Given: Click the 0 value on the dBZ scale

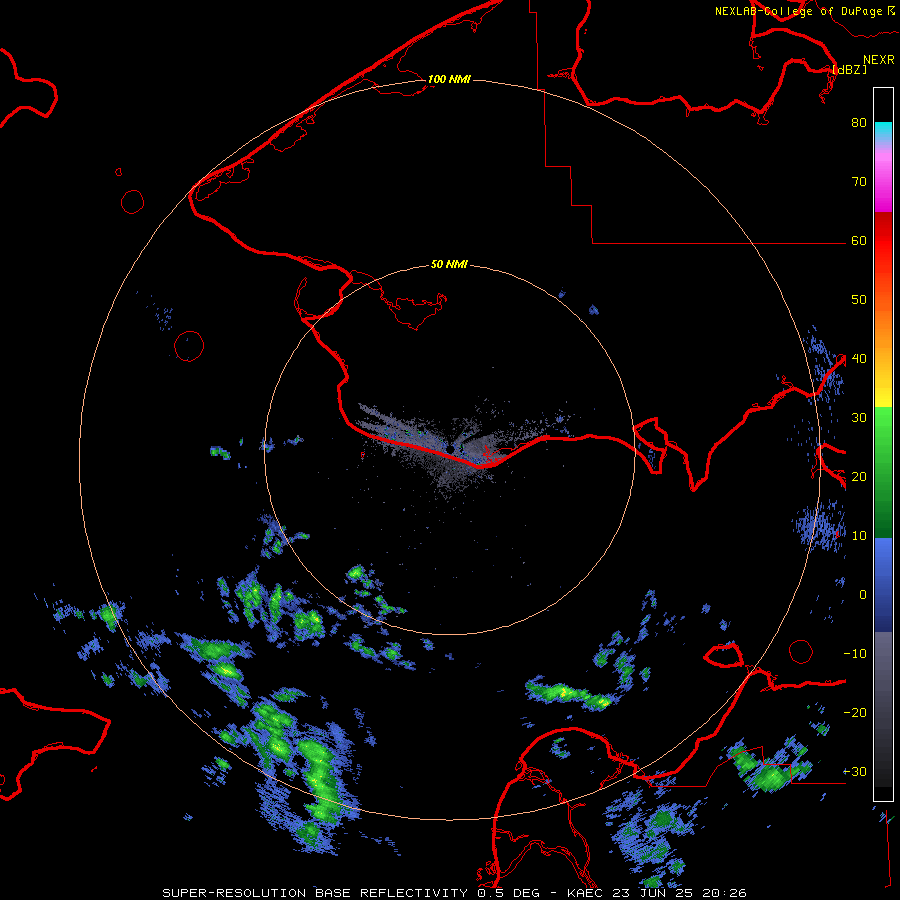Looking at the screenshot, I should [863, 595].
